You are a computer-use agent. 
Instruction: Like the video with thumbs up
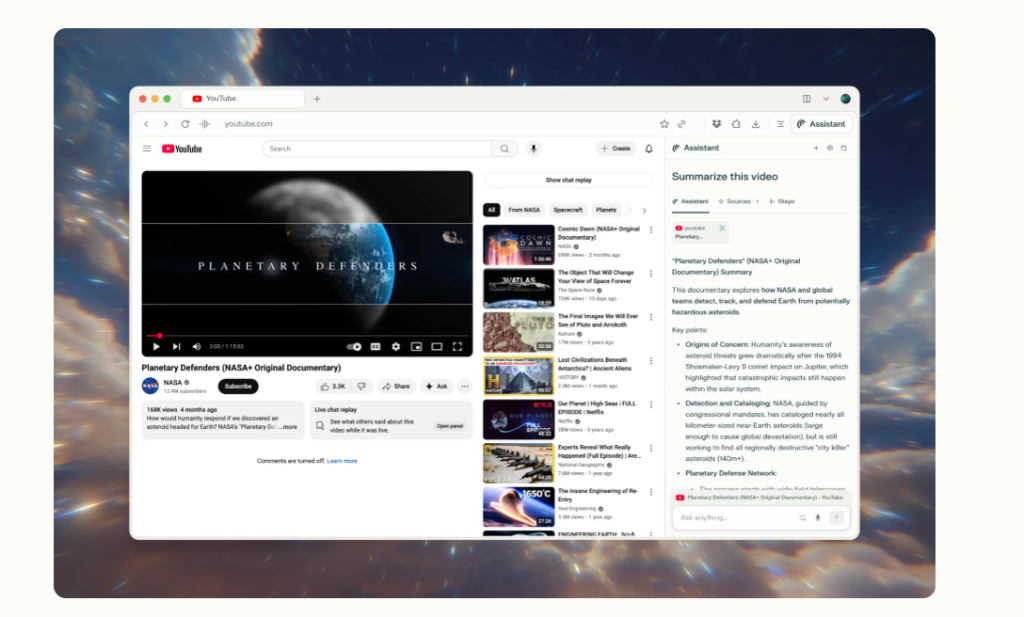pyautogui.click(x=333, y=386)
